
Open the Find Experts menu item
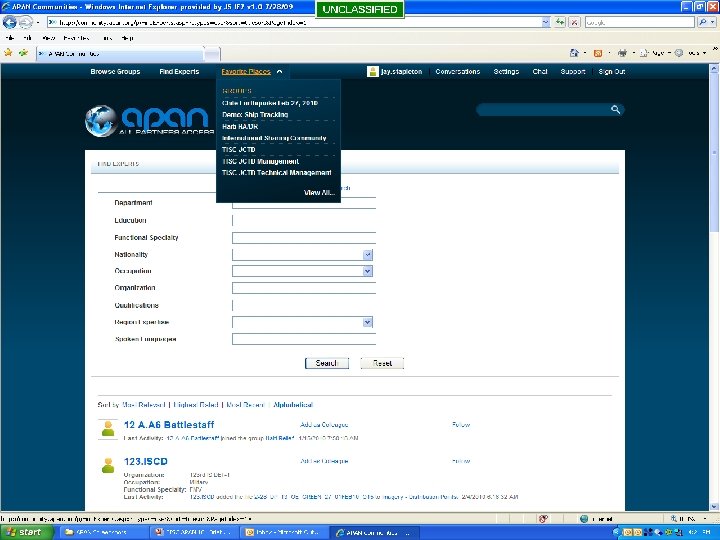tap(179, 72)
